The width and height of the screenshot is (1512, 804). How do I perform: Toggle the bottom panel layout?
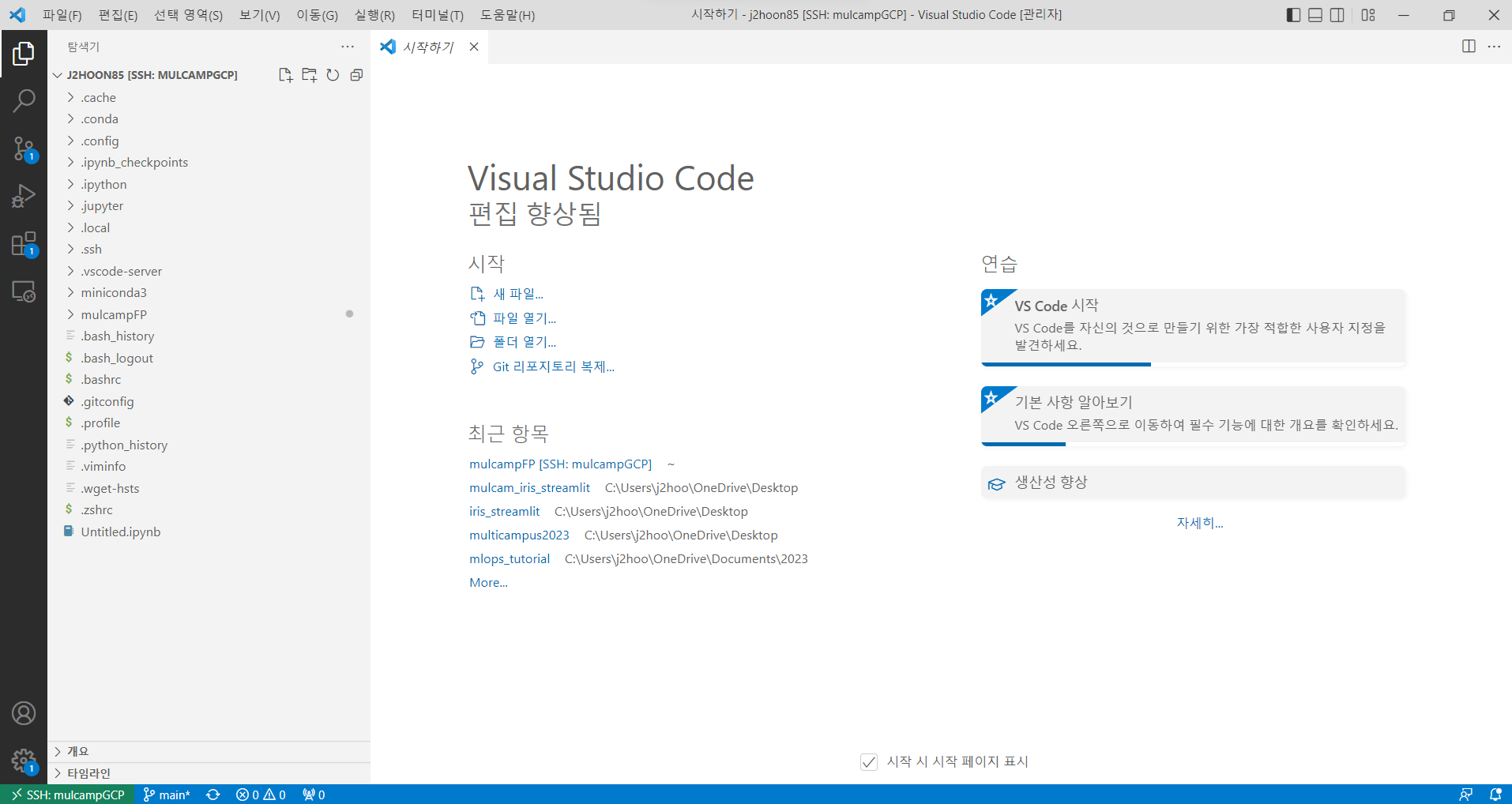coord(1315,15)
